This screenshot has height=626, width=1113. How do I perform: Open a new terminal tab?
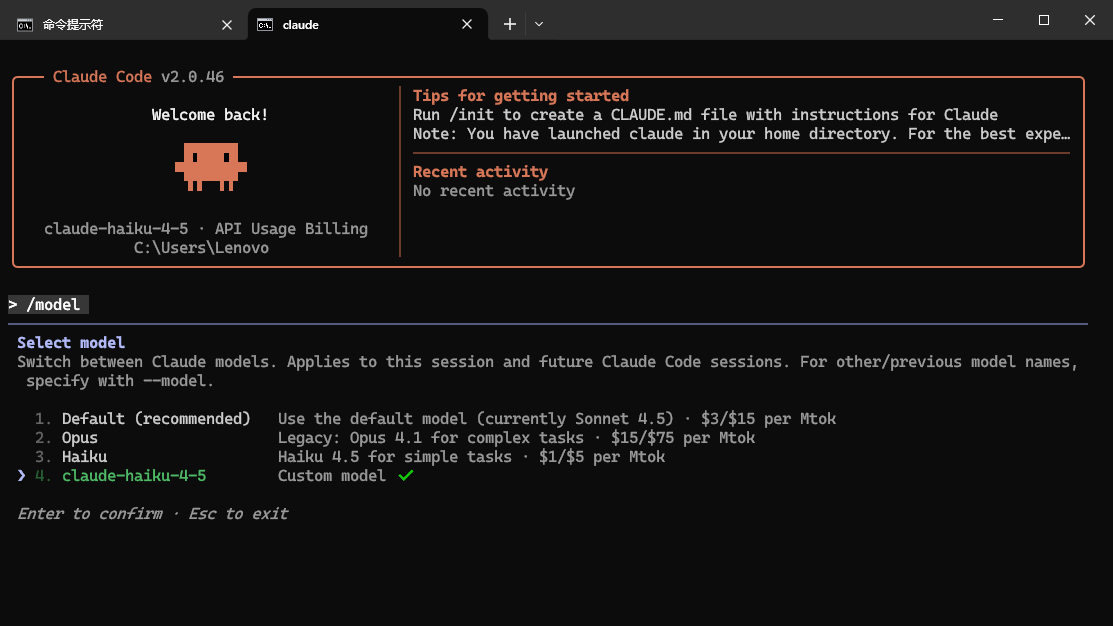tap(510, 24)
